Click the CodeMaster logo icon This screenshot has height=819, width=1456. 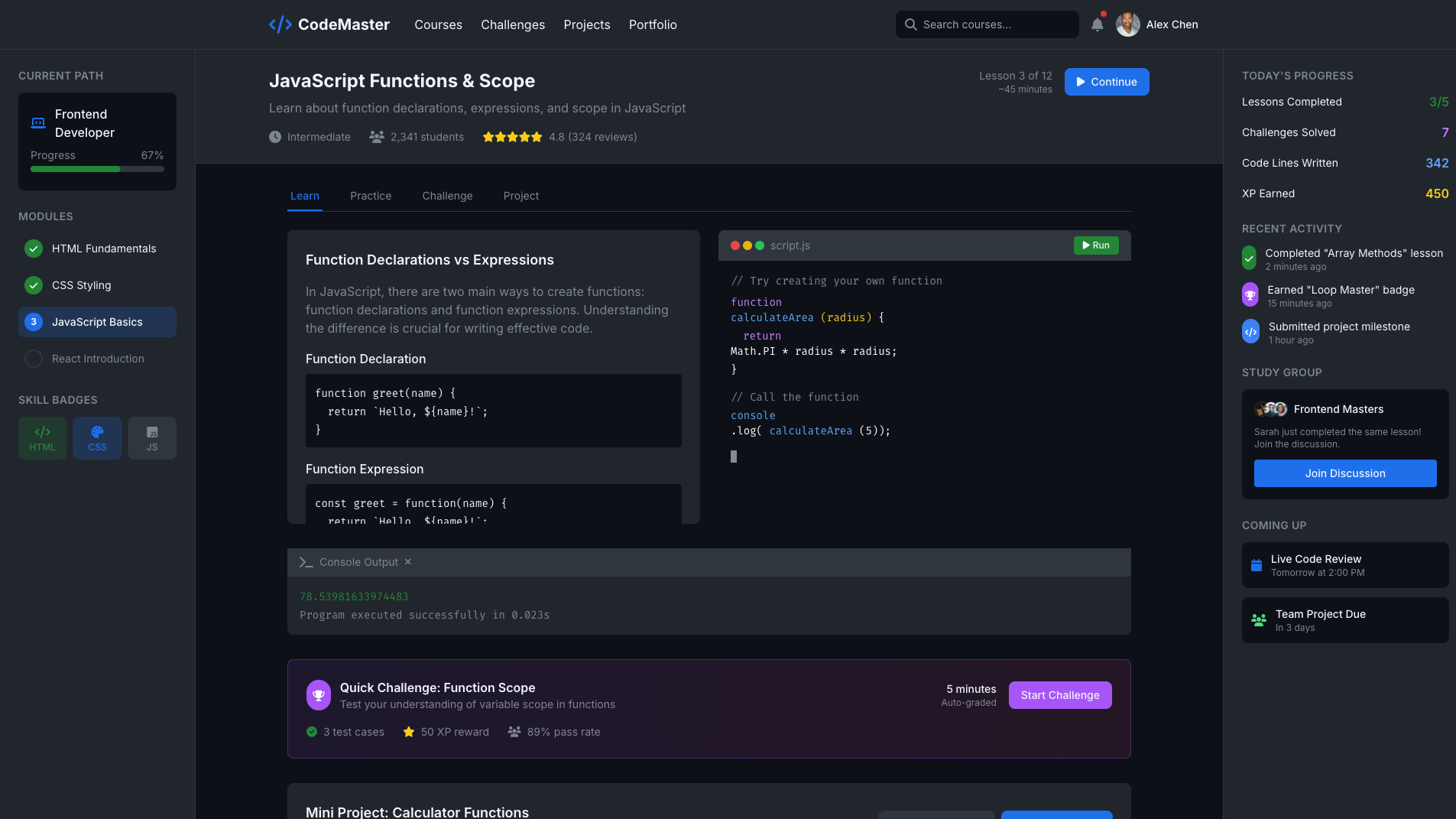tap(280, 24)
